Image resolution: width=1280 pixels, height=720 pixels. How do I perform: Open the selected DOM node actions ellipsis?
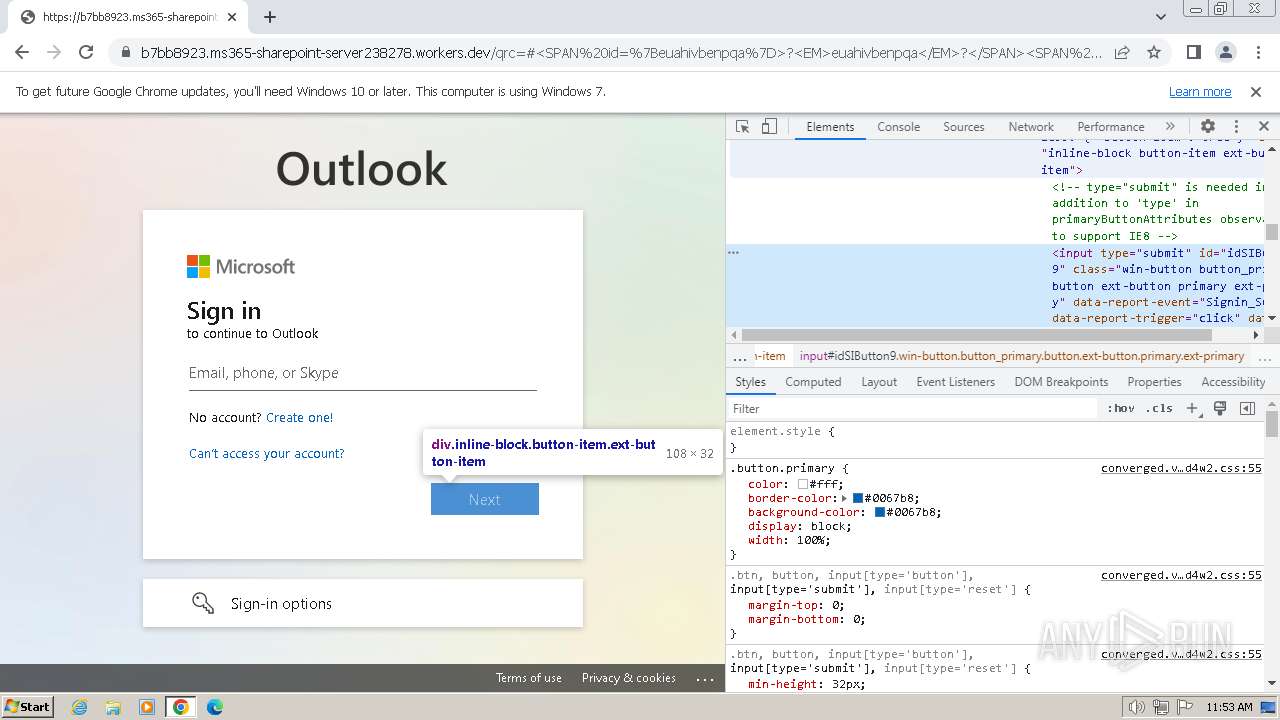(733, 253)
